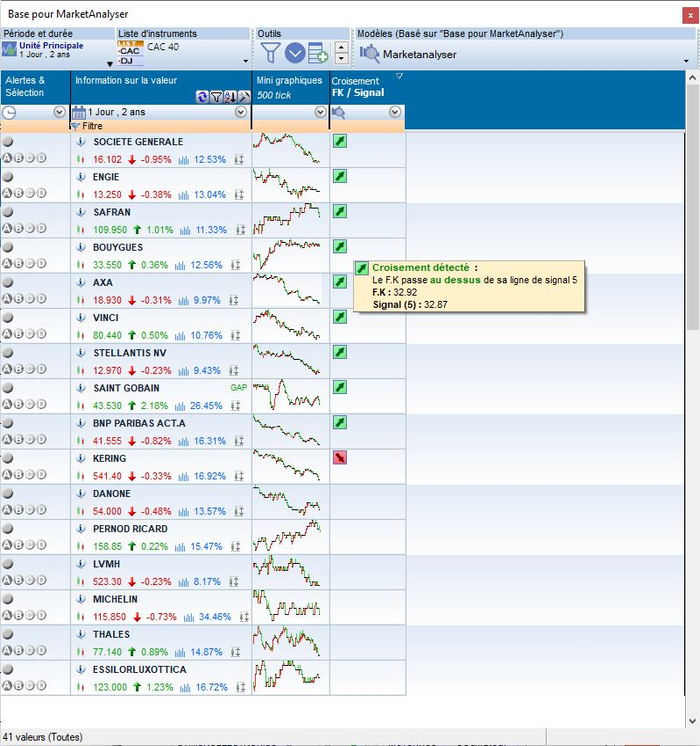Toggle the alert dot for THALES
Image resolution: width=700 pixels, height=746 pixels.
(8, 634)
